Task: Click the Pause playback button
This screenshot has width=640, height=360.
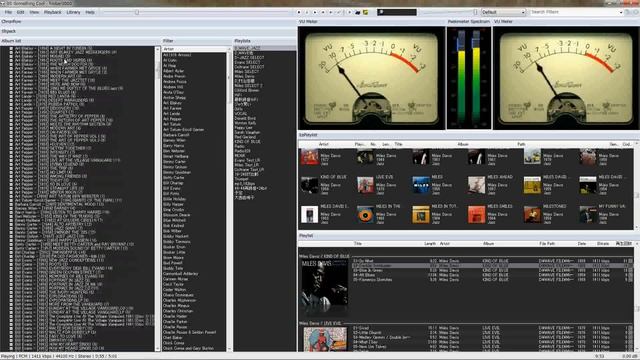Action: 307,12
